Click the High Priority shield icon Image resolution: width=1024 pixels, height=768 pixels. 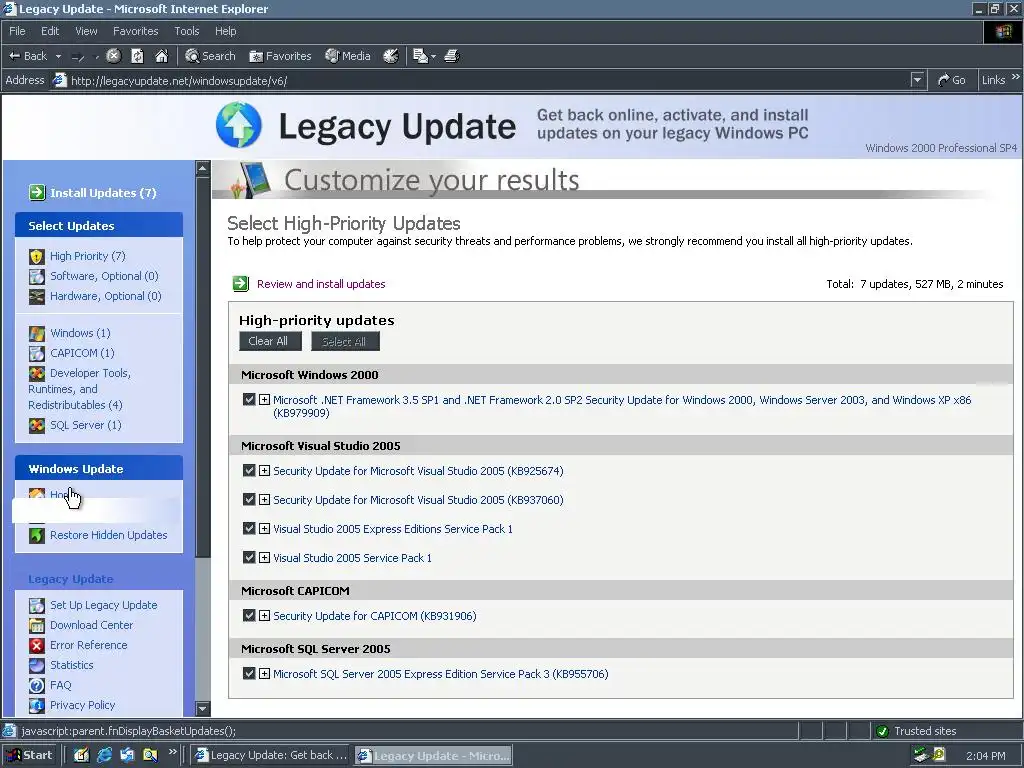(x=37, y=257)
